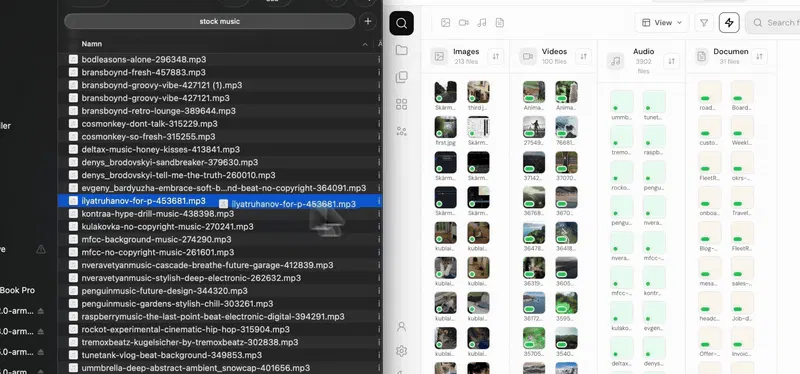This screenshot has width=800, height=374.
Task: Click the Videos column header icon
Action: (528, 56)
